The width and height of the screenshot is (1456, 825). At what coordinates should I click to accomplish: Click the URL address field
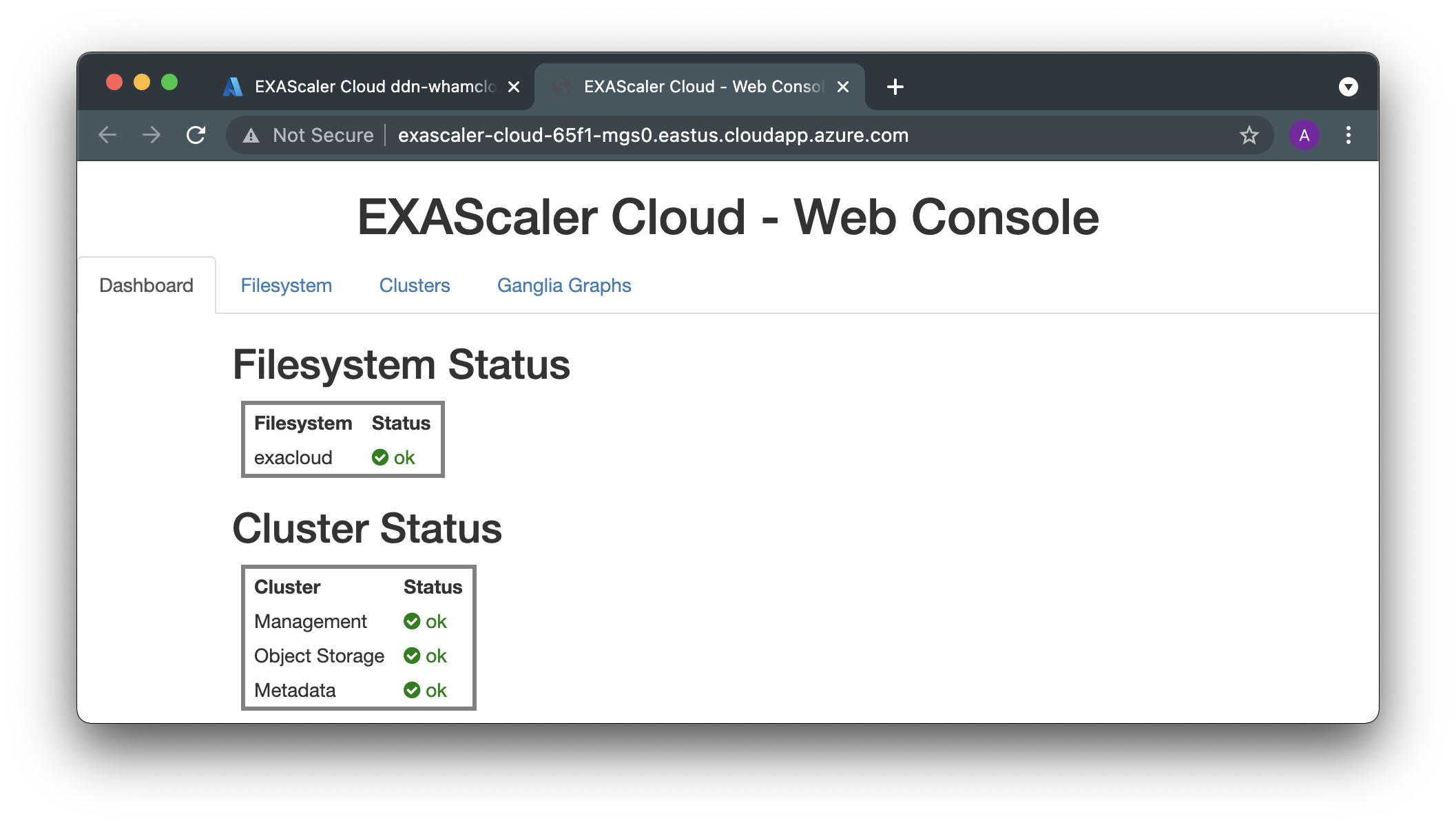tap(653, 135)
